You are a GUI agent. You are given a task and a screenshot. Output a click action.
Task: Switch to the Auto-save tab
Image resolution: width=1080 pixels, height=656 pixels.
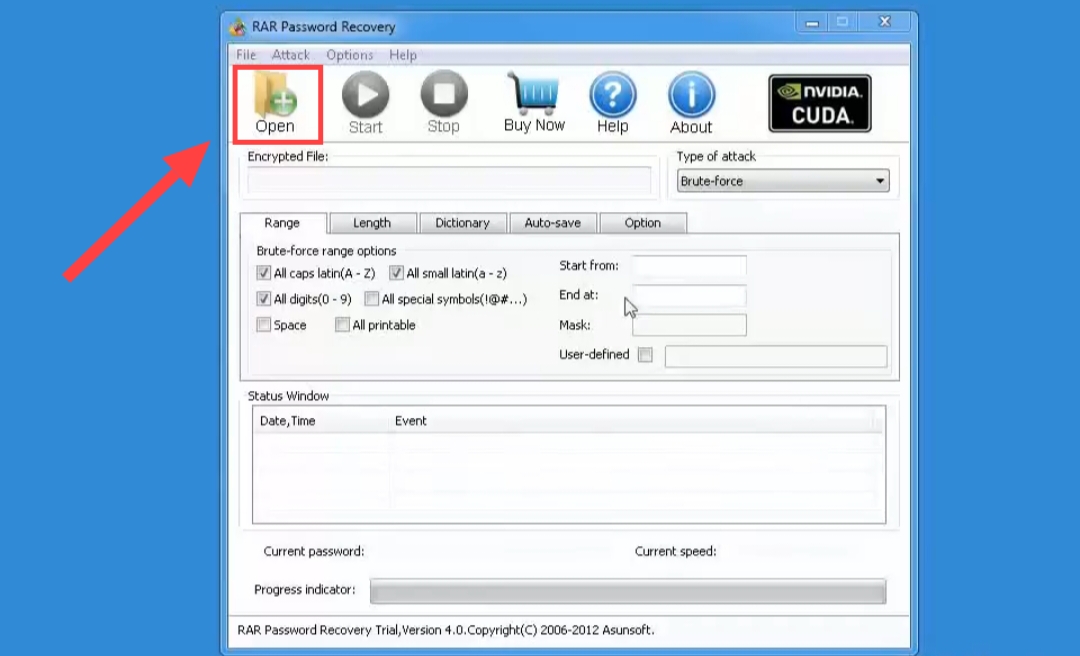tap(553, 223)
